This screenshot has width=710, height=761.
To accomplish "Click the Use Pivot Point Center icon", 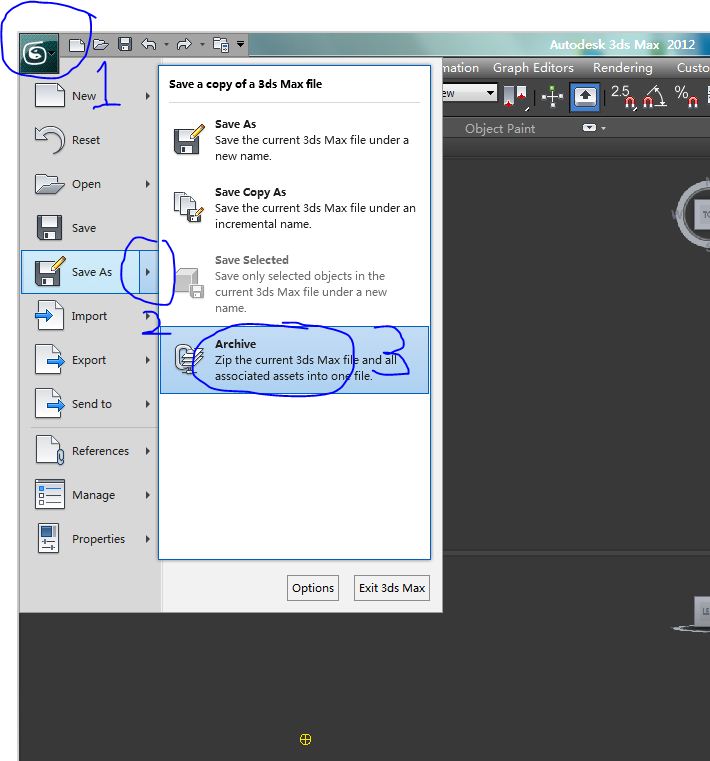I will tap(515, 97).
